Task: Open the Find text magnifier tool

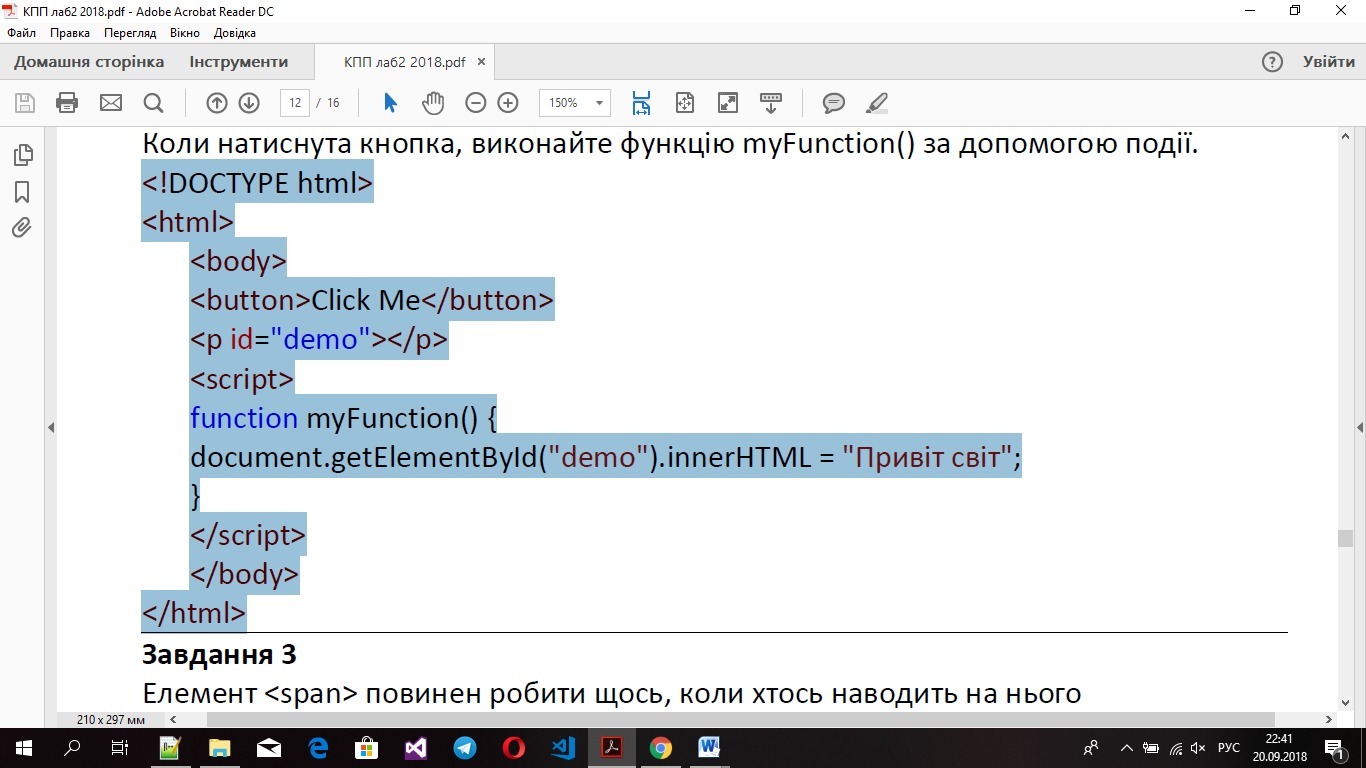Action: [153, 103]
